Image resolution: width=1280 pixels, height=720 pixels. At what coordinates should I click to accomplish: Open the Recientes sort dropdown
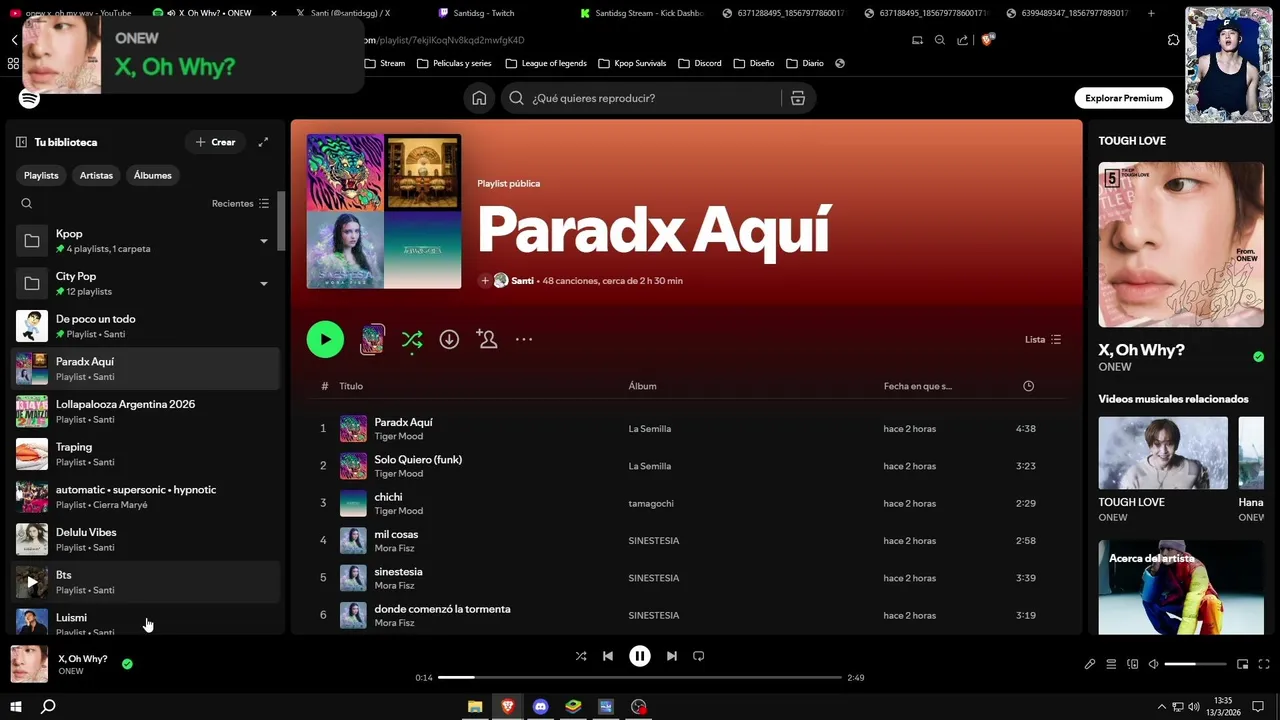point(240,203)
